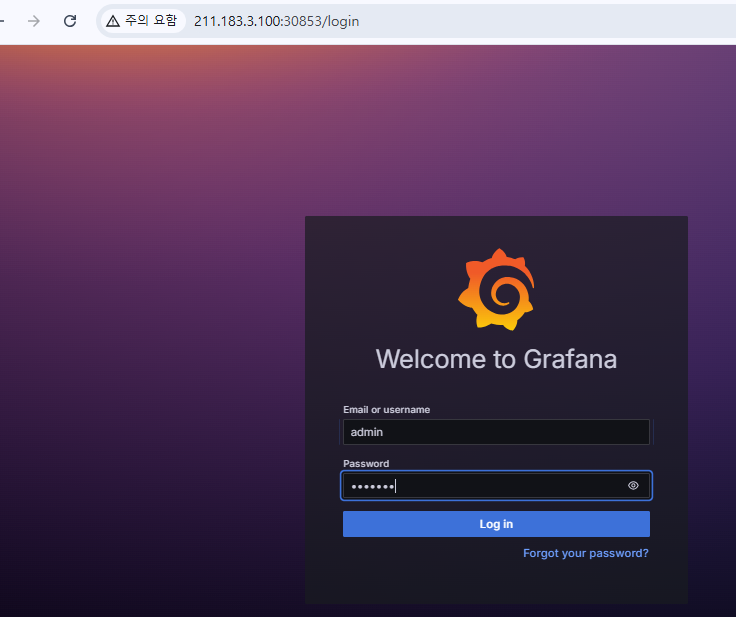The width and height of the screenshot is (736, 617).
Task: Select the address bar URL 211.183.3.100:30853/login
Action: 276,21
